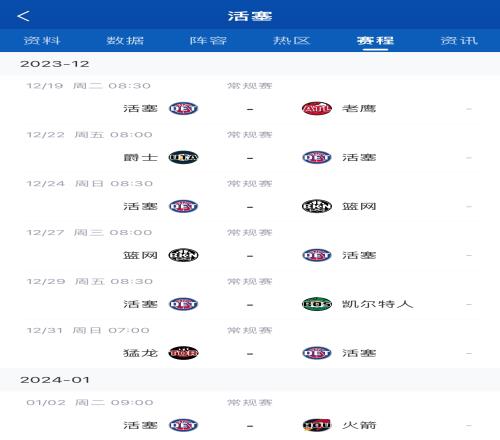Open the 热区 tab

pyautogui.click(x=292, y=41)
